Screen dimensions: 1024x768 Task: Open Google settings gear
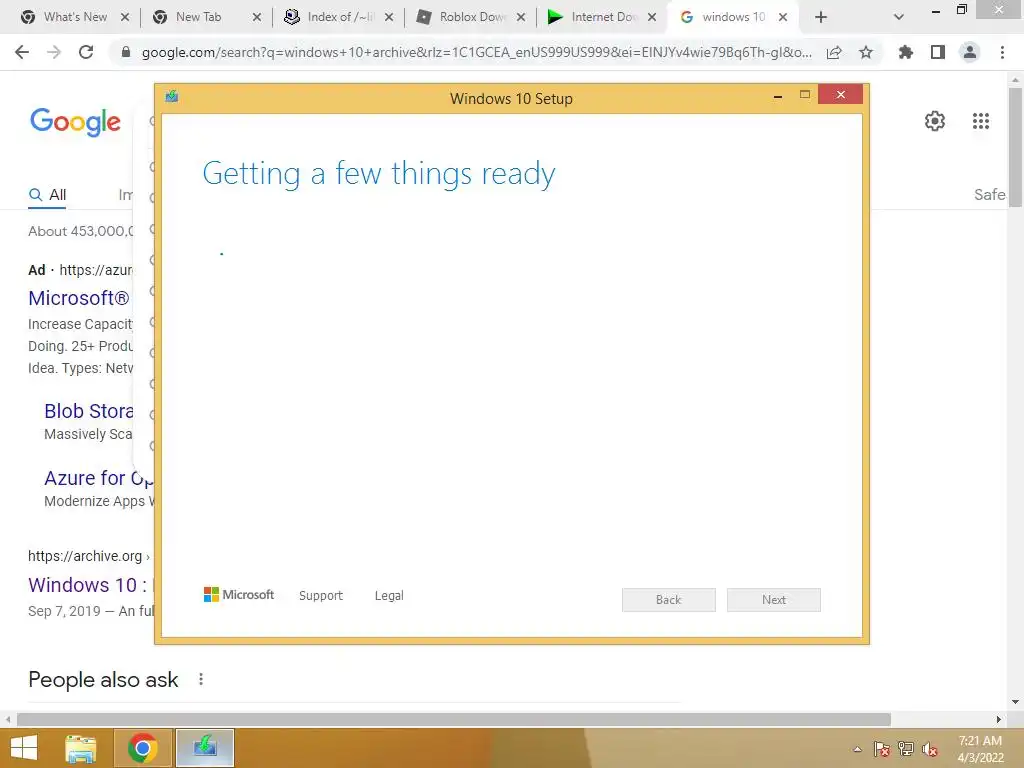[x=935, y=121]
